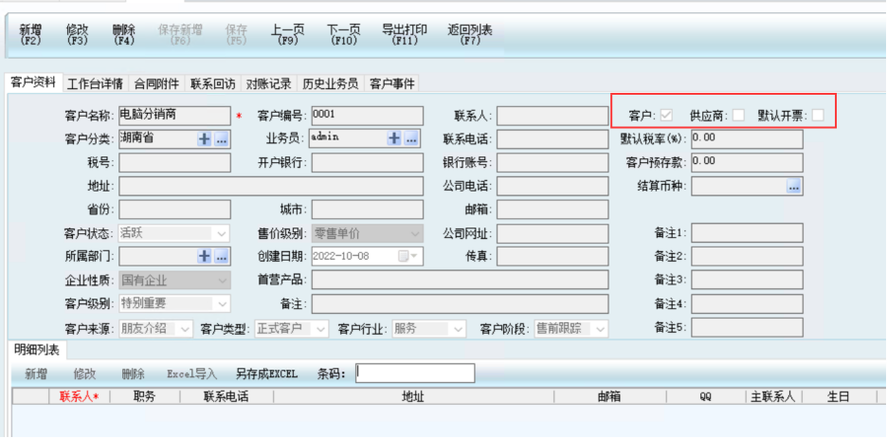
Task: Expand the 售价级别 dropdown
Action: pyautogui.click(x=413, y=233)
